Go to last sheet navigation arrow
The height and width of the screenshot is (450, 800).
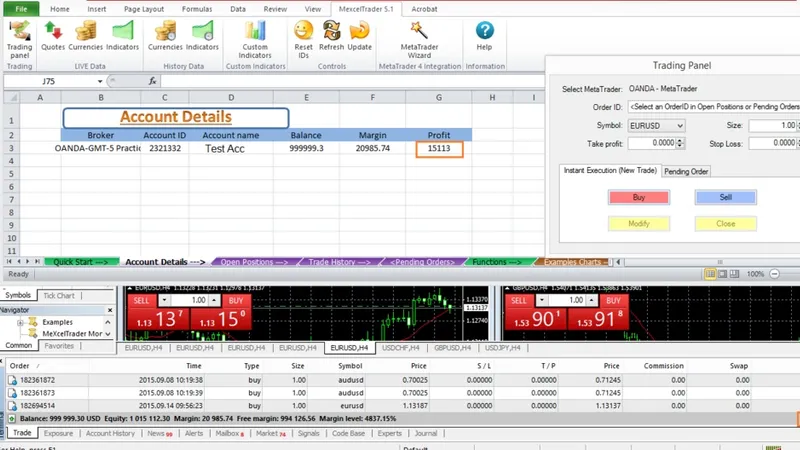click(37, 261)
